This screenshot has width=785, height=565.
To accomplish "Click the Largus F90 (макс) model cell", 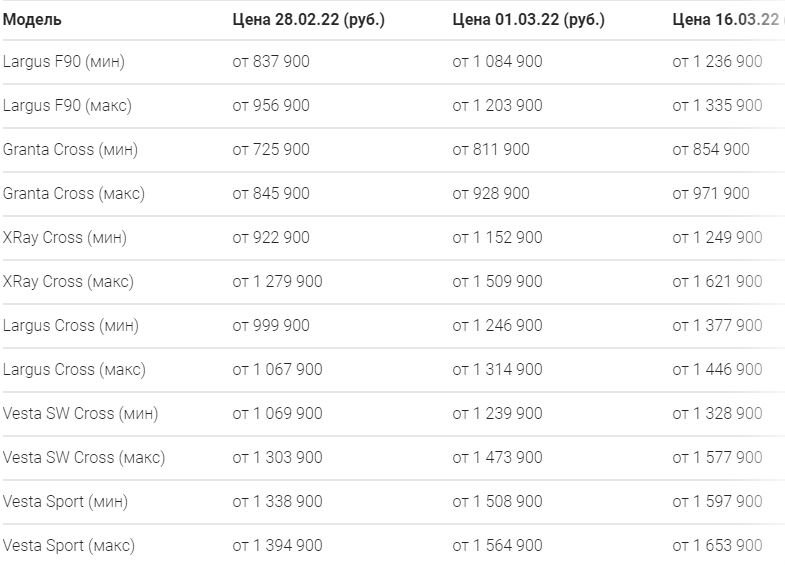I will 67,106.
